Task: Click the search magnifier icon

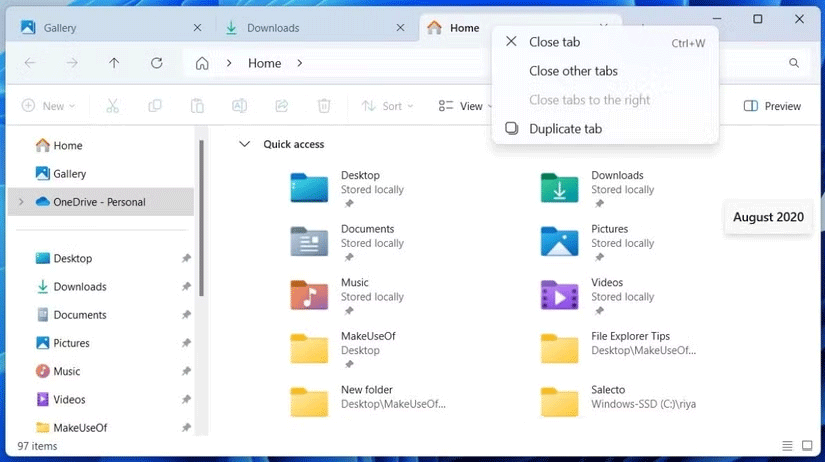Action: coord(794,63)
